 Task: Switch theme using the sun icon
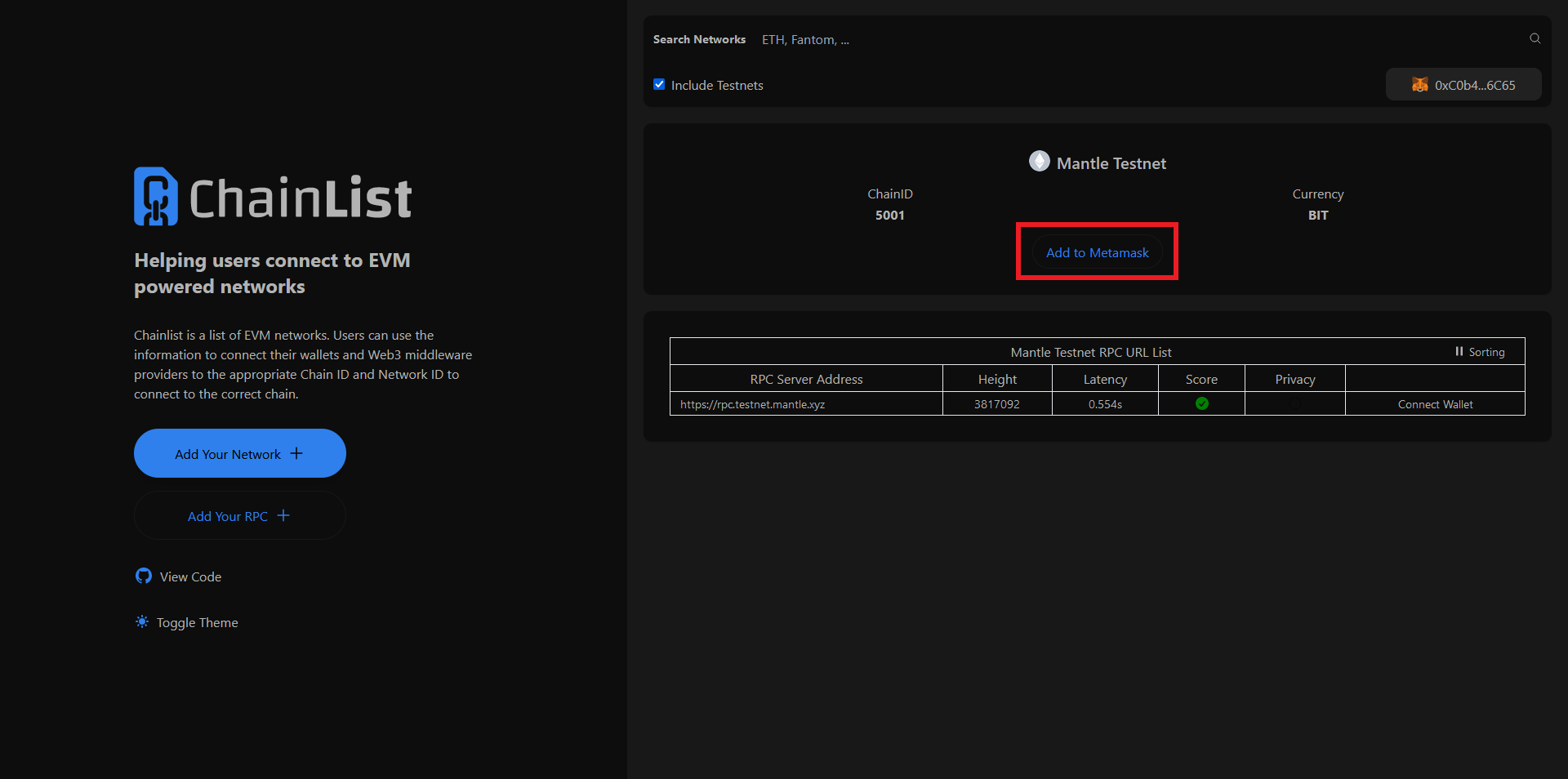click(142, 621)
